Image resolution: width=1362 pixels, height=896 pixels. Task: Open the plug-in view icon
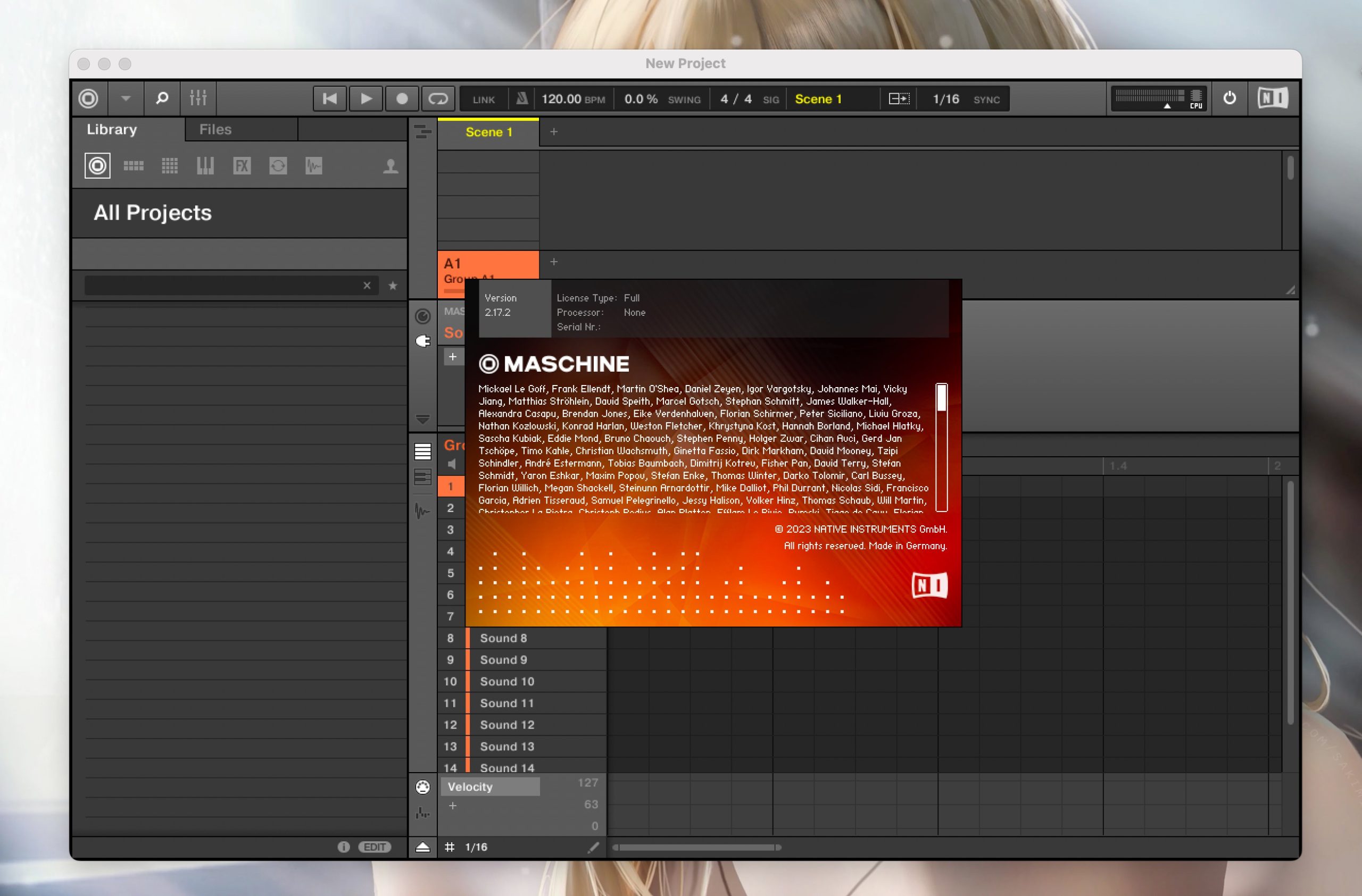(x=422, y=341)
